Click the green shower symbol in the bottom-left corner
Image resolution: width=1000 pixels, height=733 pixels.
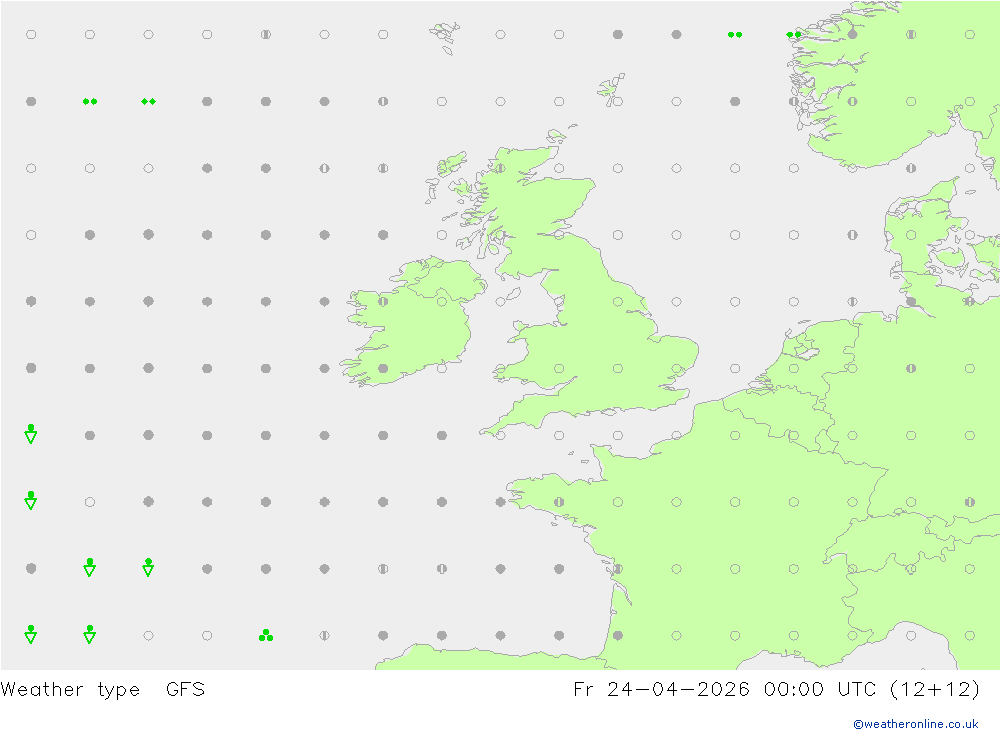pos(31,634)
